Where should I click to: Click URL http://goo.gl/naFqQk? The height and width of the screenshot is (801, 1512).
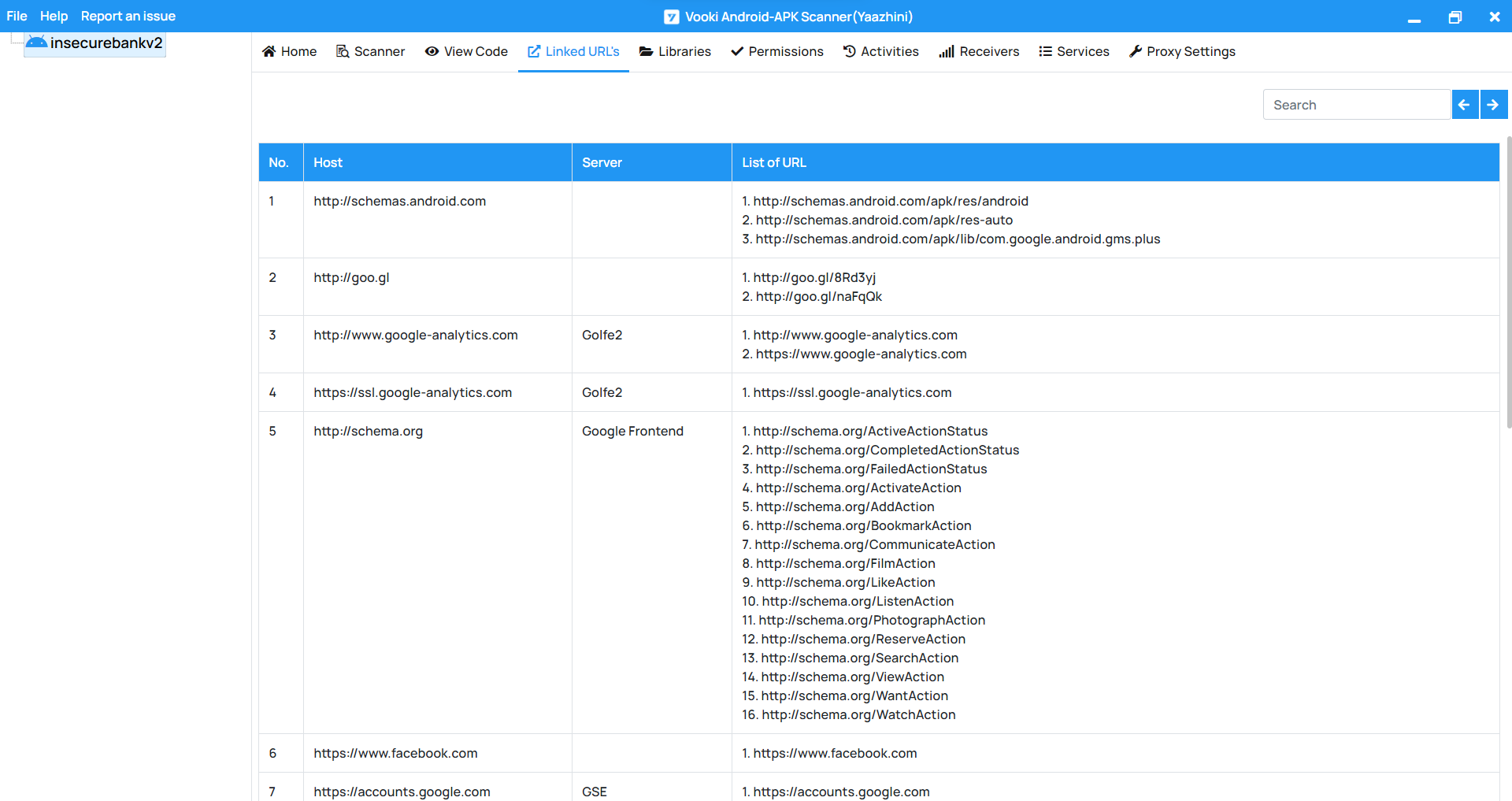pos(819,296)
